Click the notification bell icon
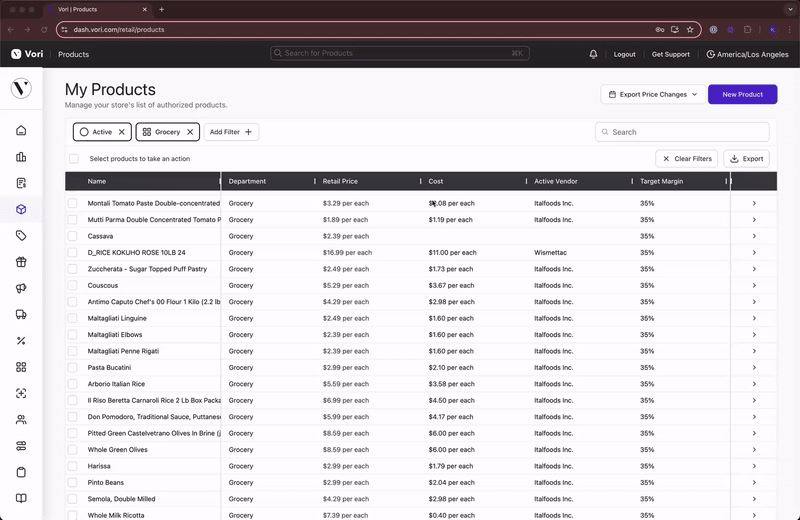This screenshot has width=800, height=520. [593, 54]
